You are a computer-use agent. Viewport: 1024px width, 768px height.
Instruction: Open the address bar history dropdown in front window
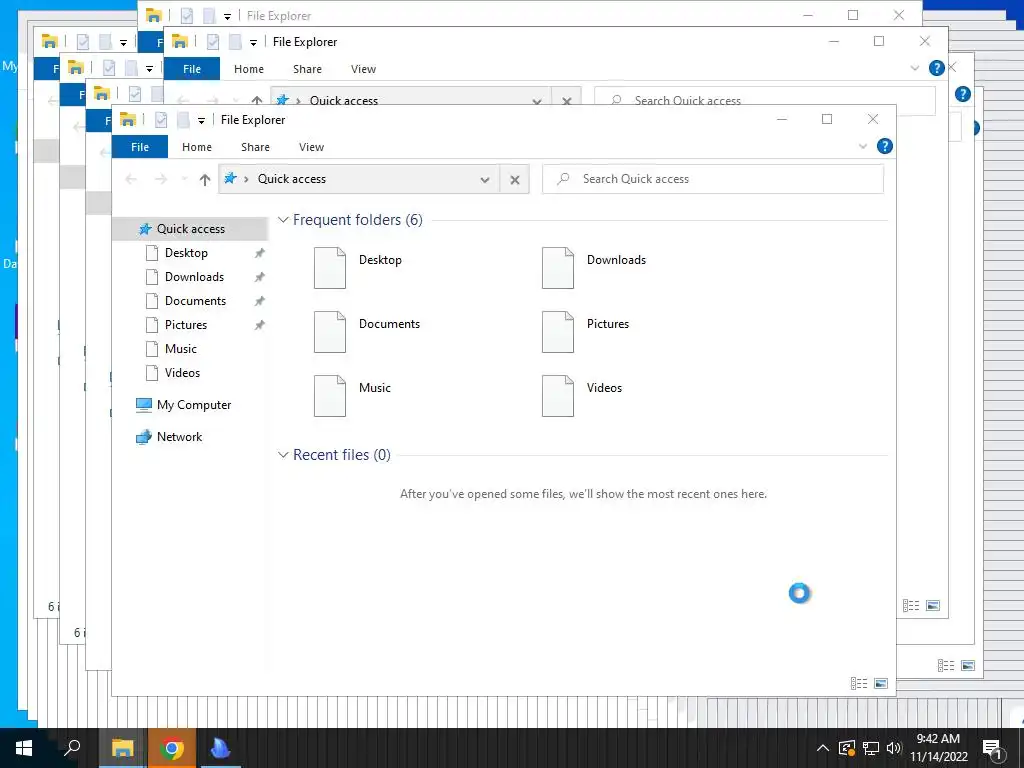(x=485, y=180)
